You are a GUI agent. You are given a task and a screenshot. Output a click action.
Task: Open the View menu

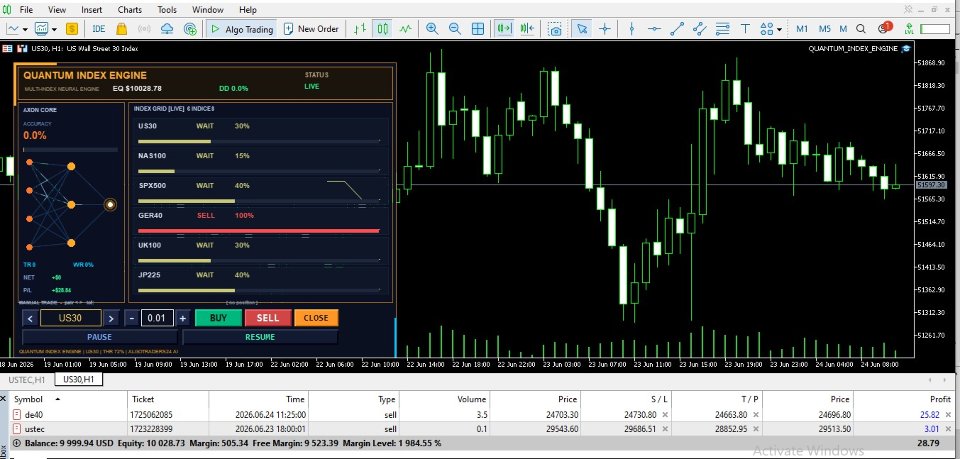[57, 10]
